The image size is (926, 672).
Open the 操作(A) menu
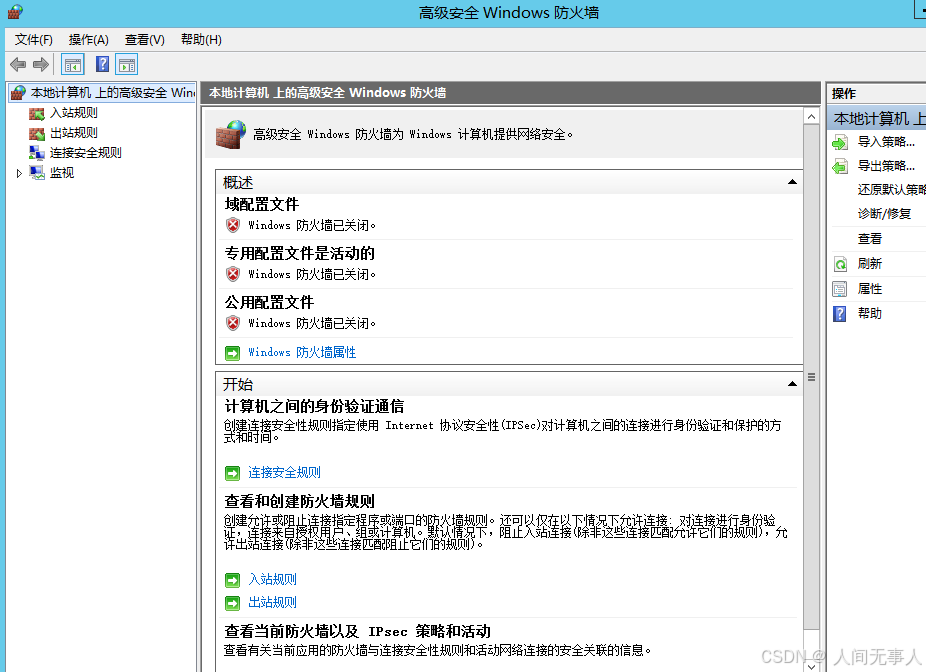pos(89,40)
